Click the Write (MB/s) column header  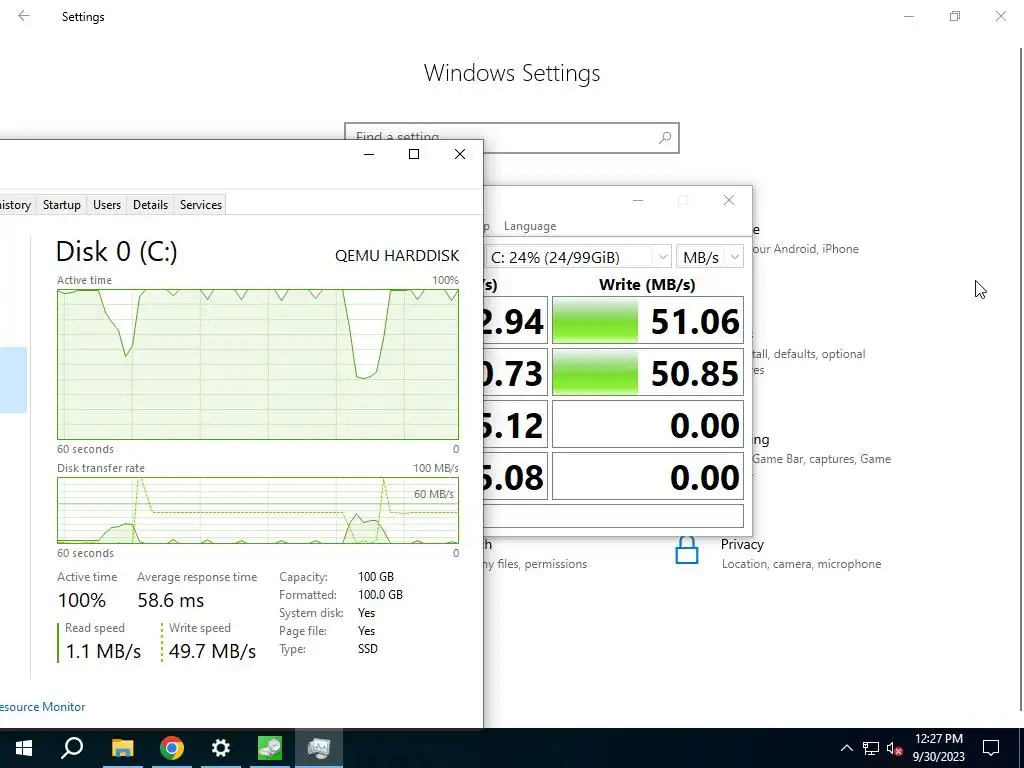pos(647,285)
